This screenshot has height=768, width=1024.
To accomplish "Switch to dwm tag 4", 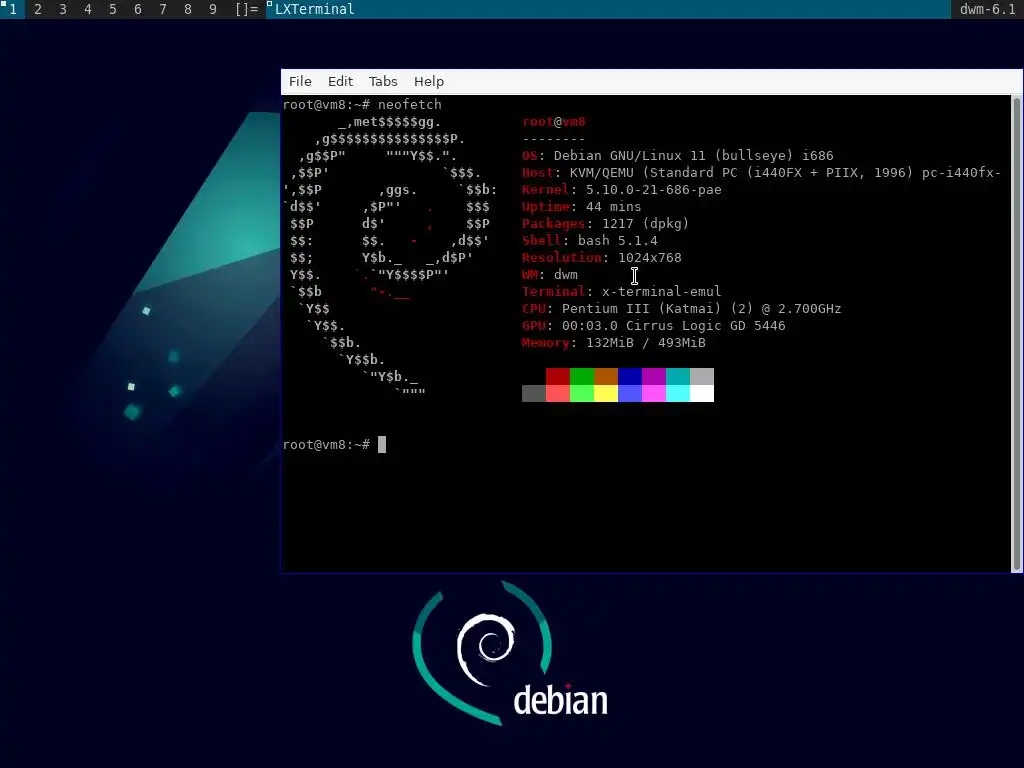I will click(88, 9).
